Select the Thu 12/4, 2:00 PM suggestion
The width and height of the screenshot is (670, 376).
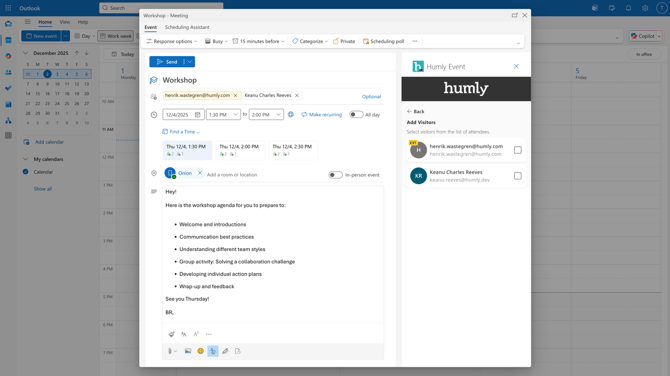click(240, 150)
